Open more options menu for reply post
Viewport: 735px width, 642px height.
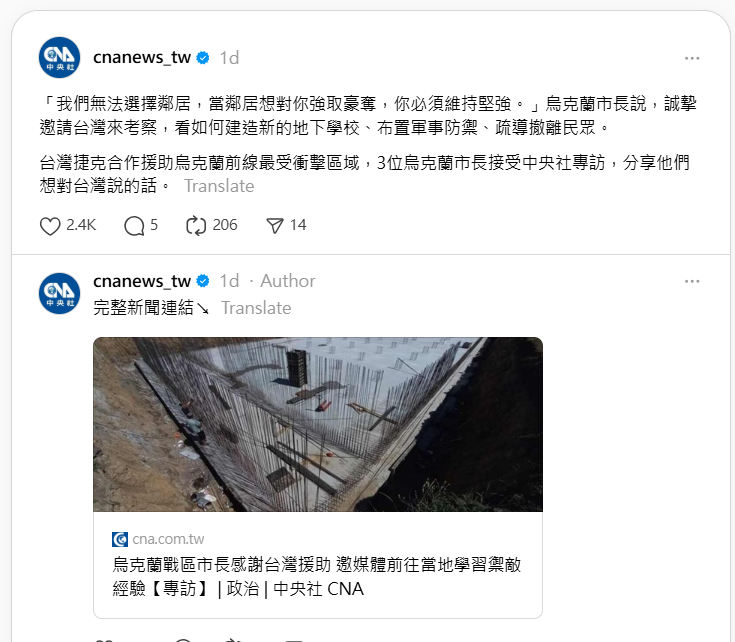[x=692, y=281]
